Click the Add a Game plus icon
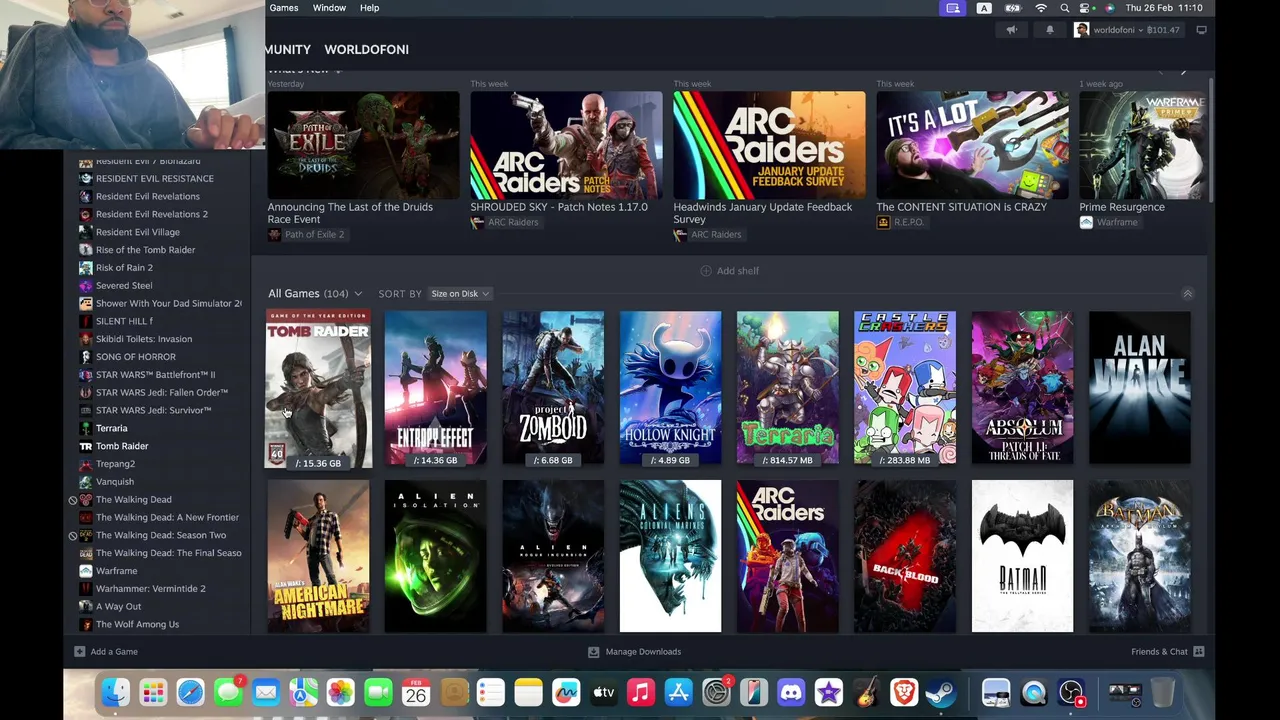The height and width of the screenshot is (720, 1280). pos(79,652)
